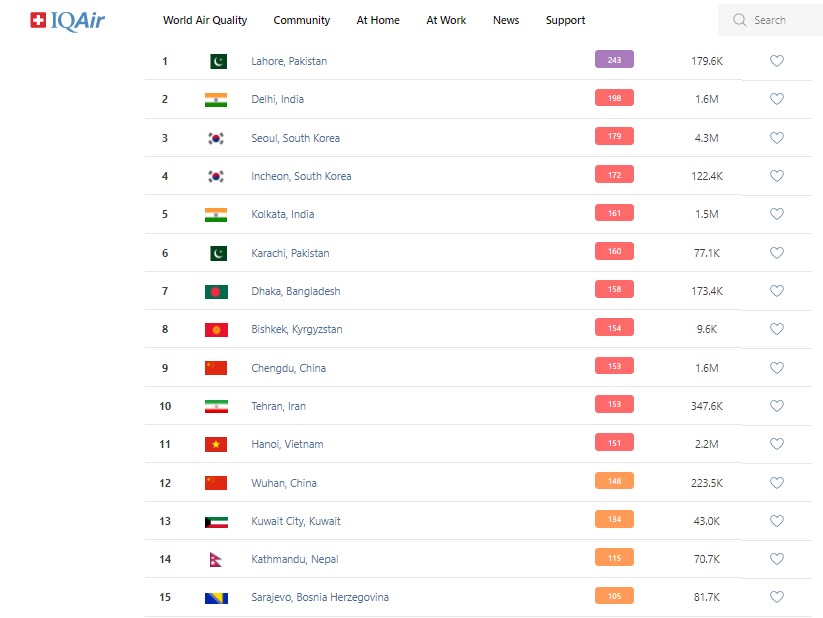The width and height of the screenshot is (823, 618).
Task: Expand the Community menu
Action: click(302, 20)
